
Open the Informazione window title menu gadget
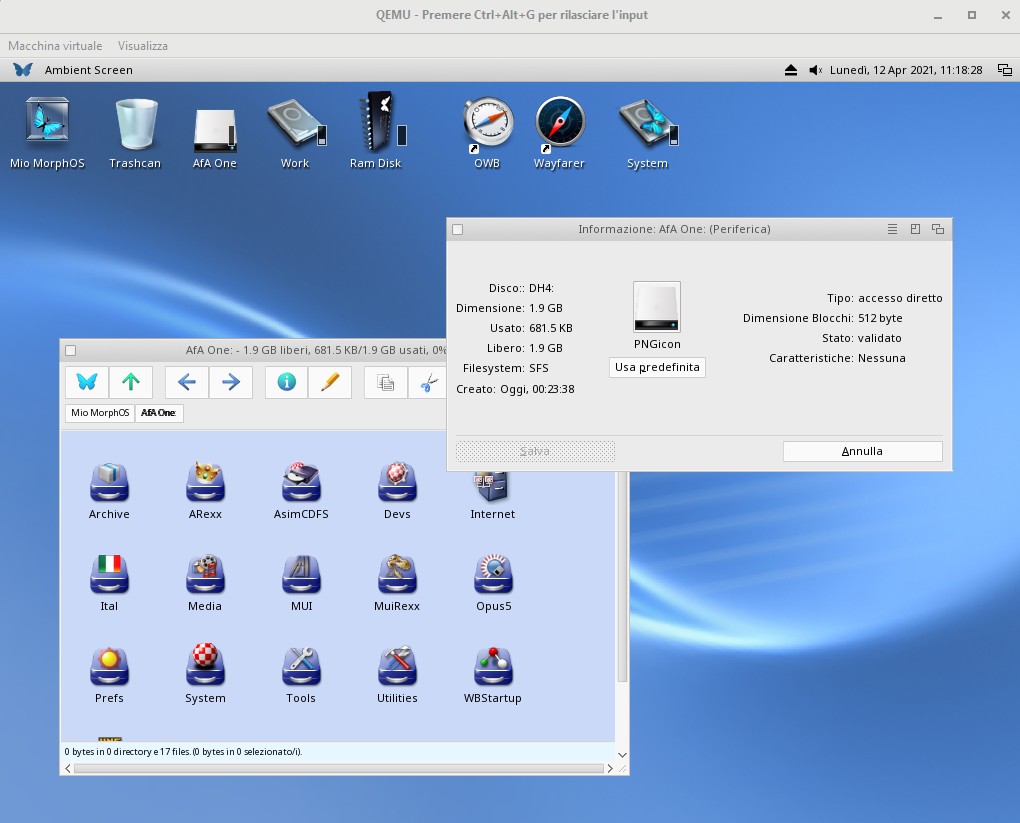(892, 229)
